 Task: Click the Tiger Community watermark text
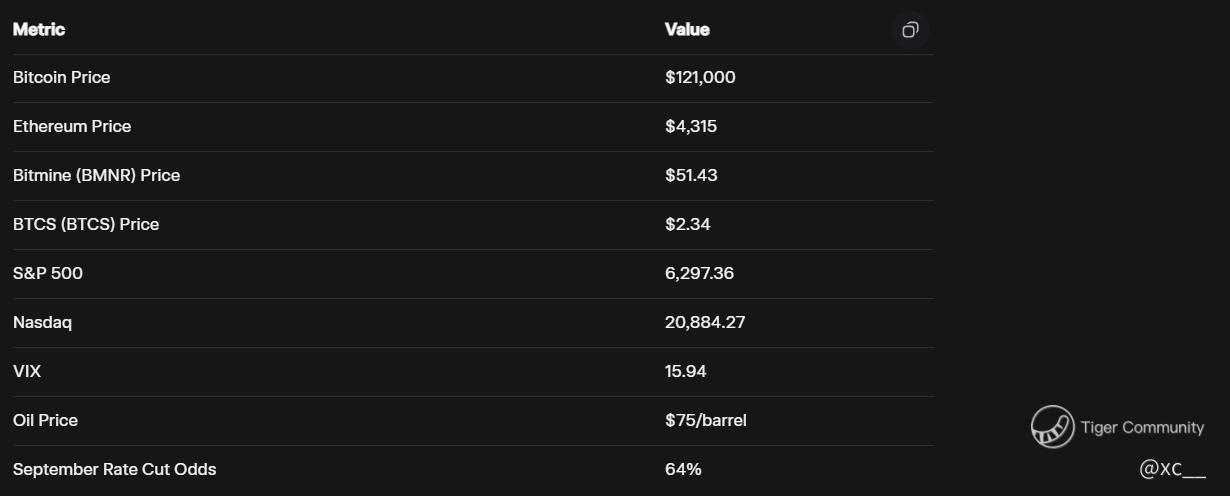1142,428
